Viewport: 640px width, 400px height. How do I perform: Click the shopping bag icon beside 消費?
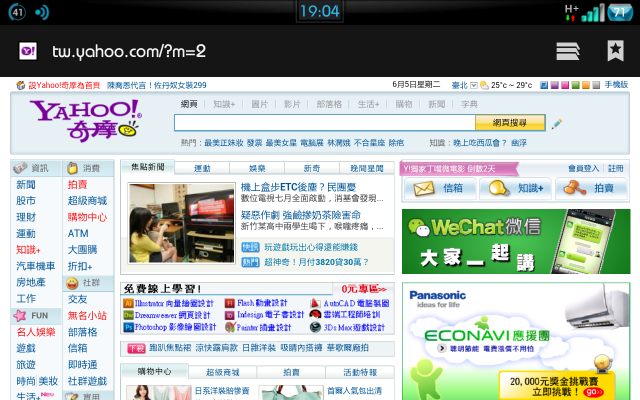(72, 168)
